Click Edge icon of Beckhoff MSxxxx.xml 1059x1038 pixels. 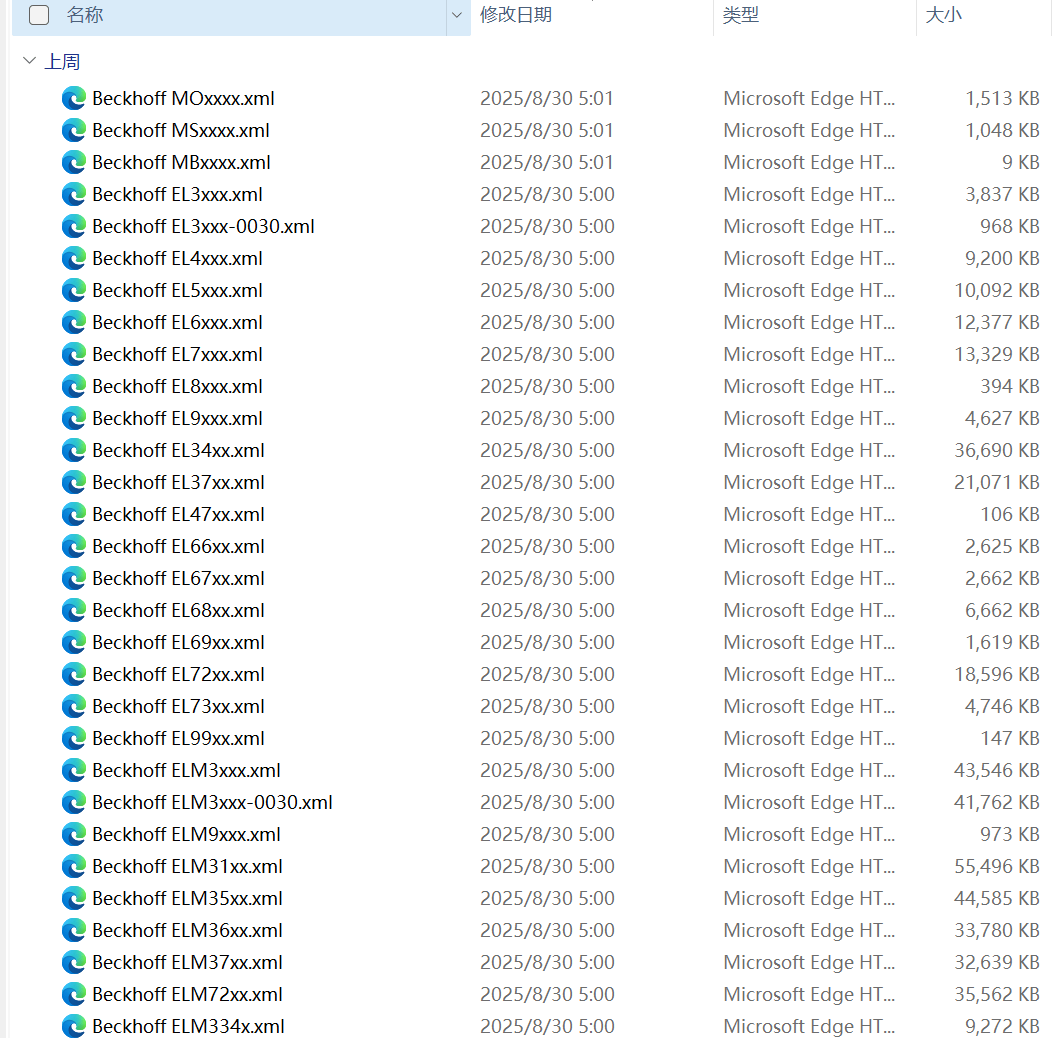74,130
